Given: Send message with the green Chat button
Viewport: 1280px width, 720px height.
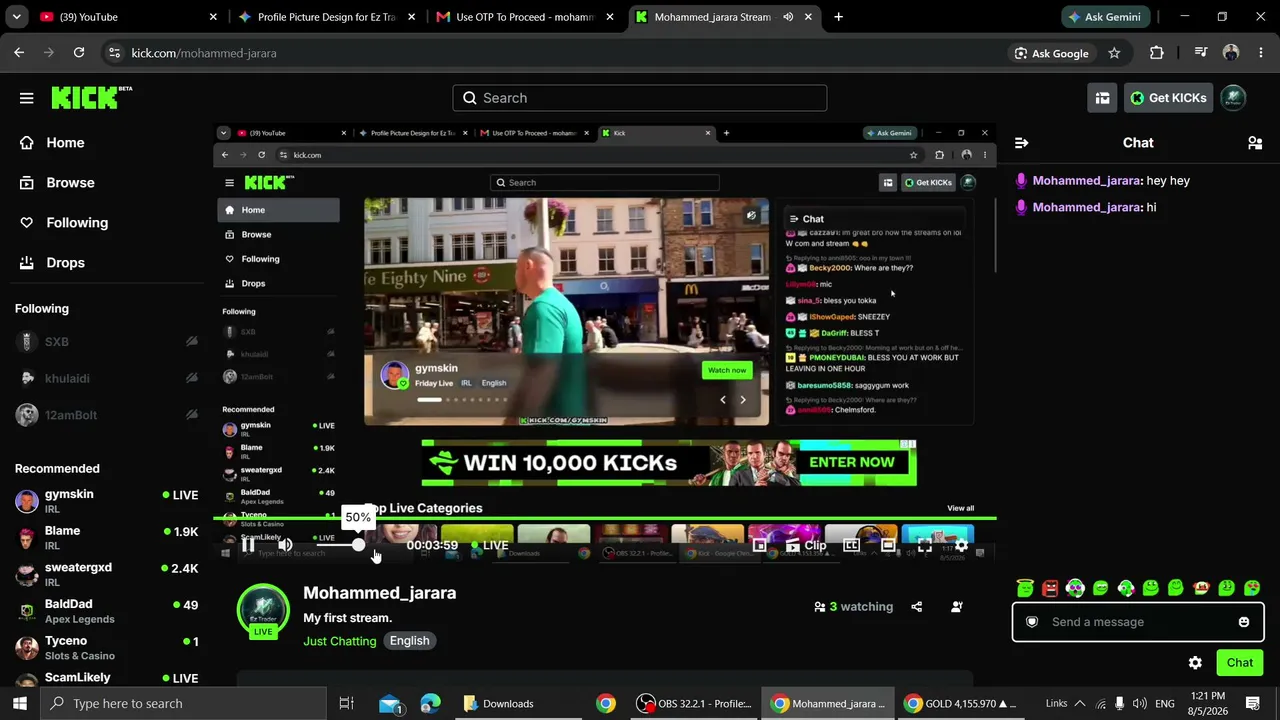Looking at the screenshot, I should tap(1240, 662).
